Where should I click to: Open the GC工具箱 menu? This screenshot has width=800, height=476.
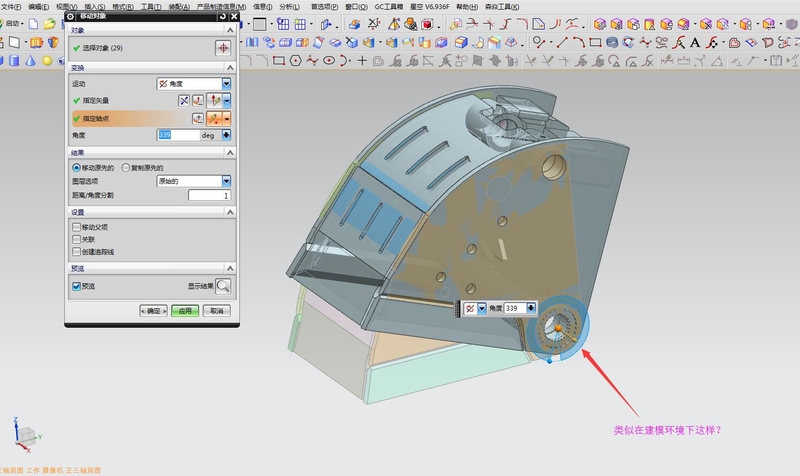coord(389,7)
